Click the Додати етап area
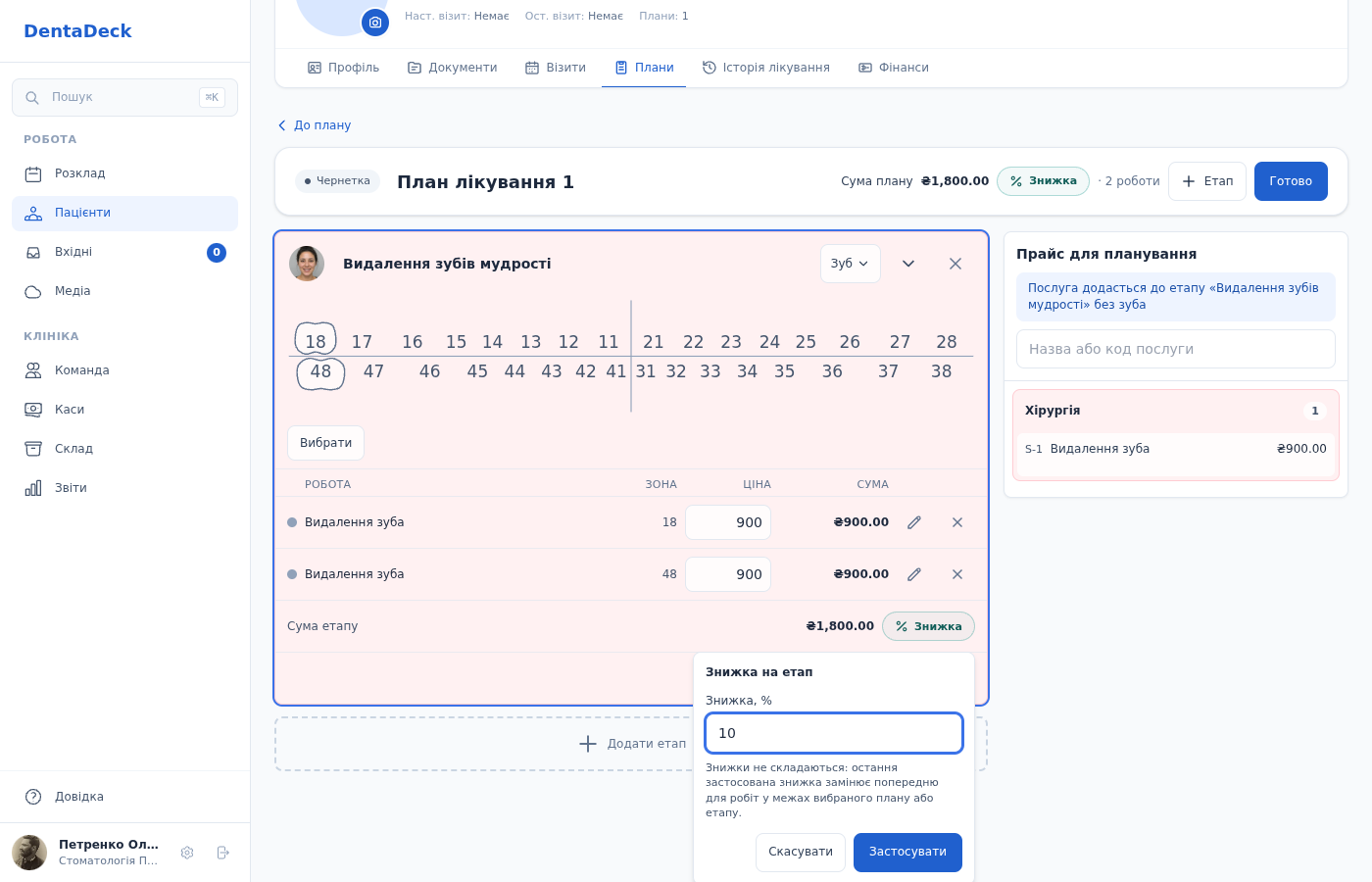This screenshot has height=882, width=1372. 631,744
